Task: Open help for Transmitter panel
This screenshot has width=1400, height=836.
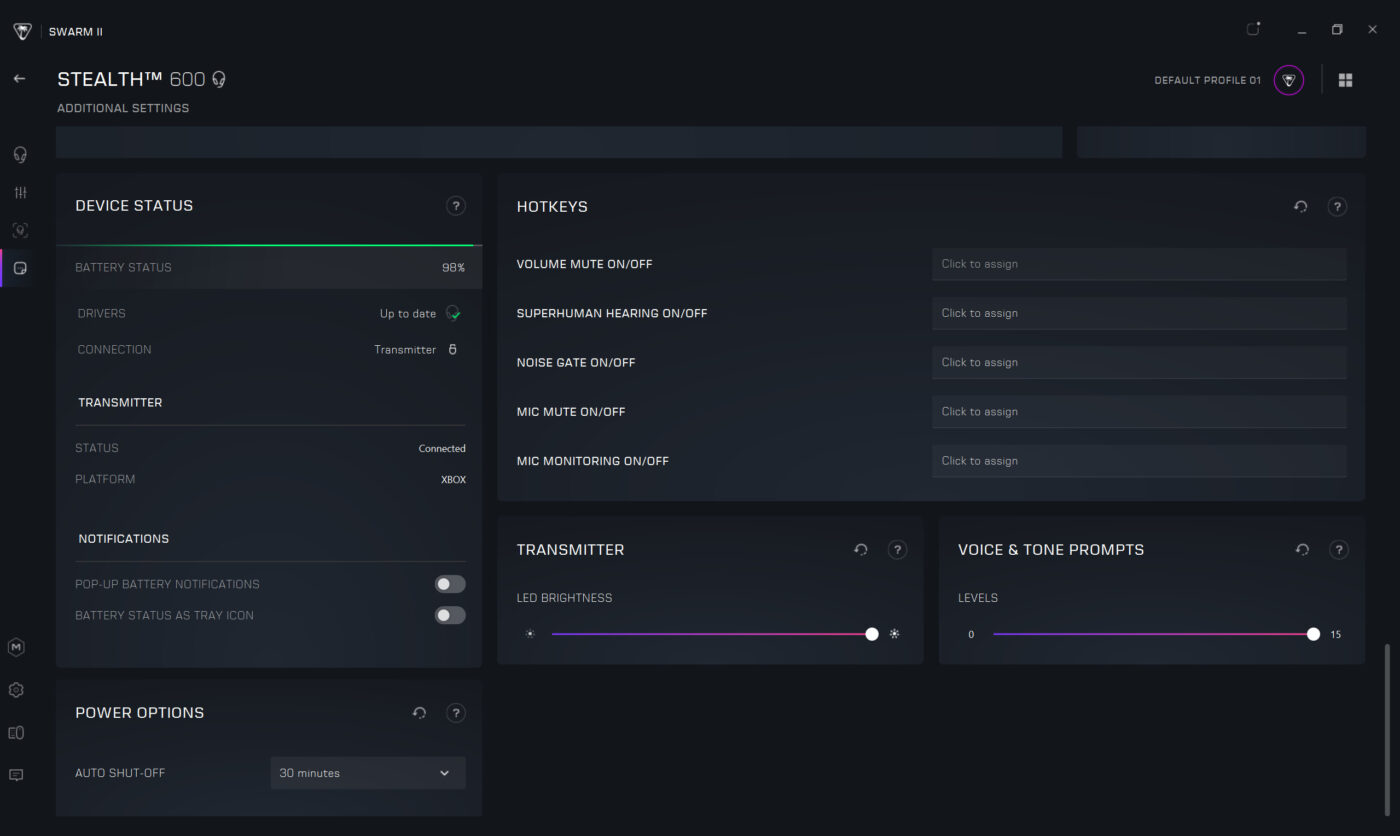Action: tap(897, 550)
